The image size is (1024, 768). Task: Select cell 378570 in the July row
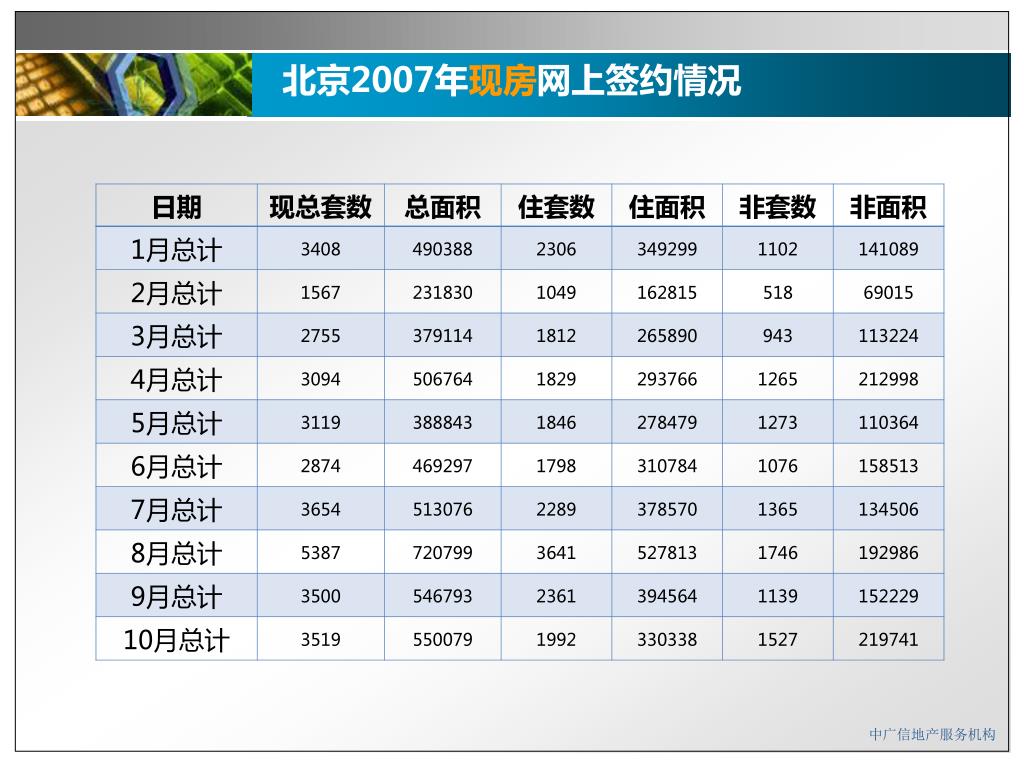667,509
